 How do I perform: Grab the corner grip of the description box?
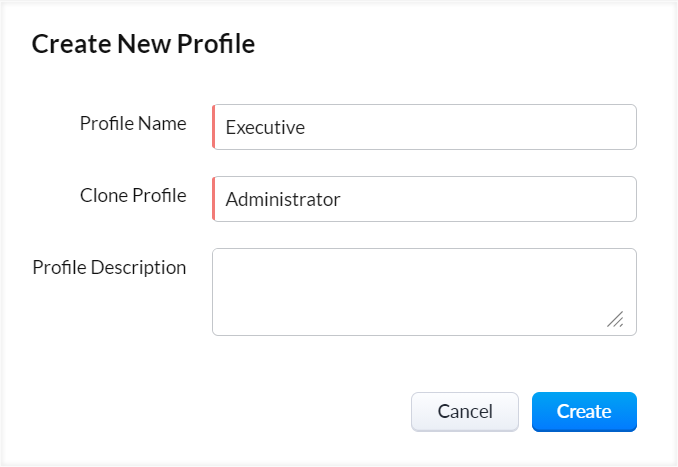pyautogui.click(x=616, y=320)
